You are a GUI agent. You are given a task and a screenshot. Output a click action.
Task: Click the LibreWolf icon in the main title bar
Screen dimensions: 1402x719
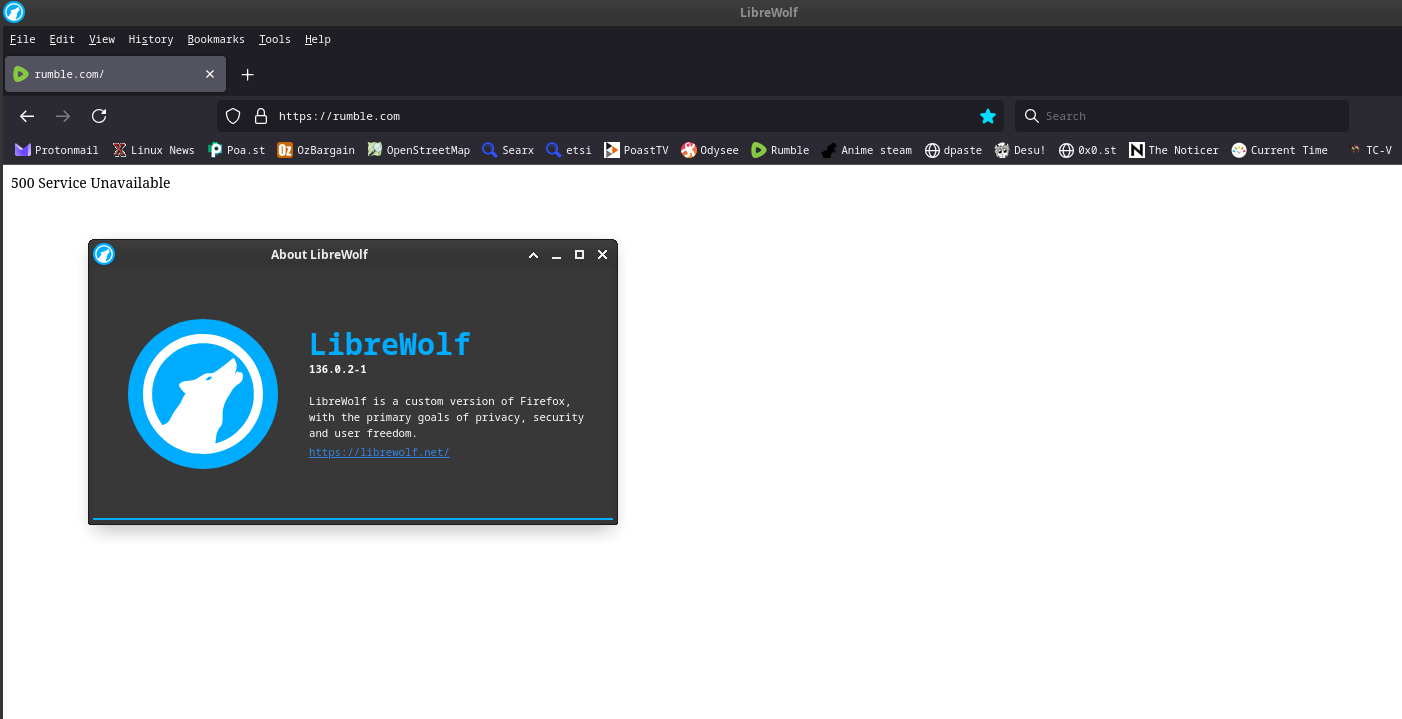(14, 12)
